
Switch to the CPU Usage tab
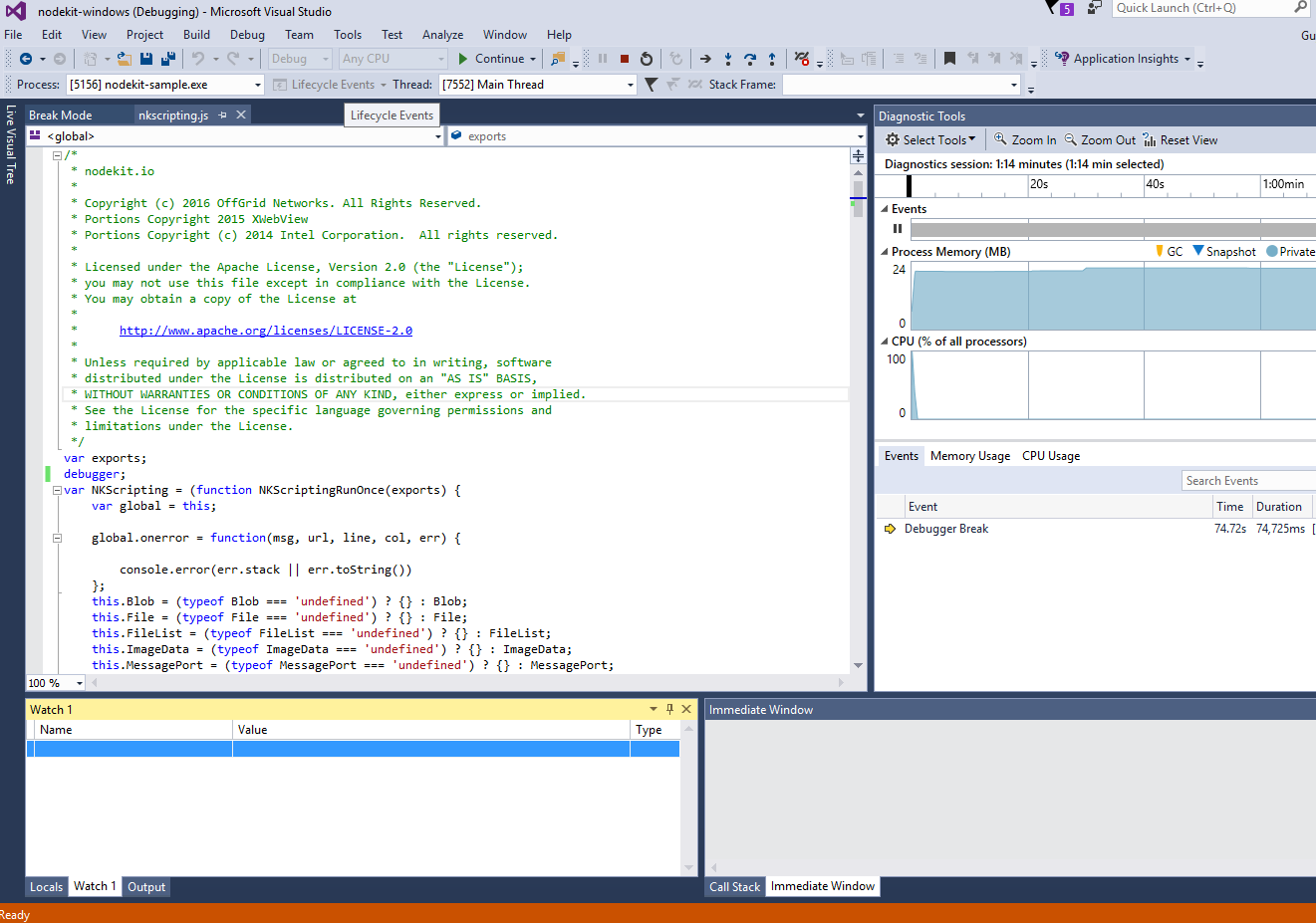pyautogui.click(x=1051, y=456)
